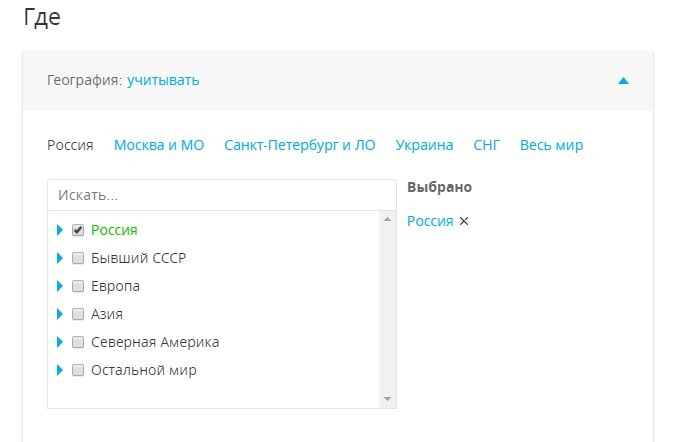Focus the Искать search field
This screenshot has height=442, width=683.
(x=221, y=195)
